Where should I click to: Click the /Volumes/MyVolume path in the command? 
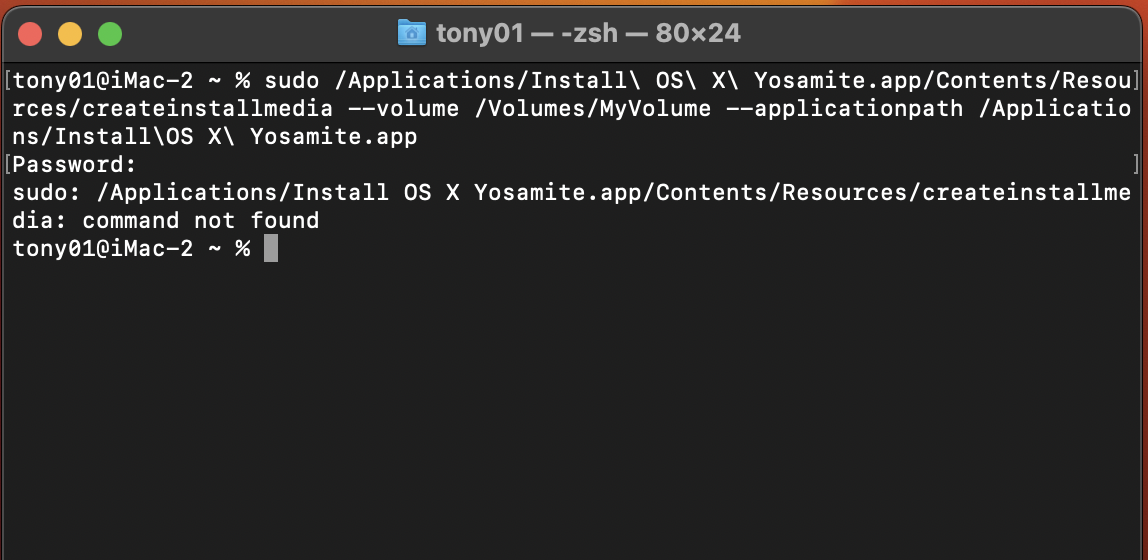pos(592,108)
